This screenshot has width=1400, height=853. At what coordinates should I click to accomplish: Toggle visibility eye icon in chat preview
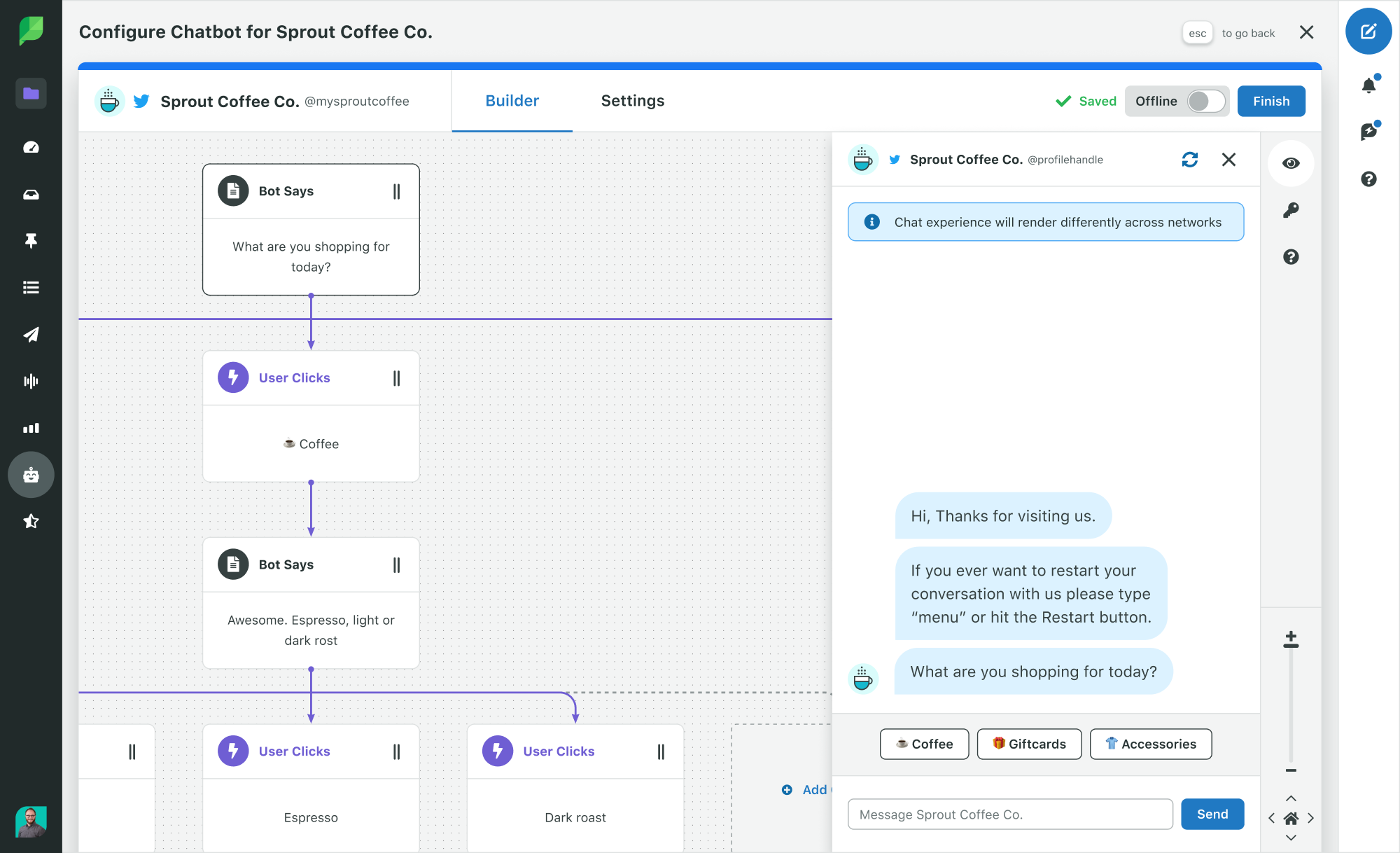[x=1291, y=162]
